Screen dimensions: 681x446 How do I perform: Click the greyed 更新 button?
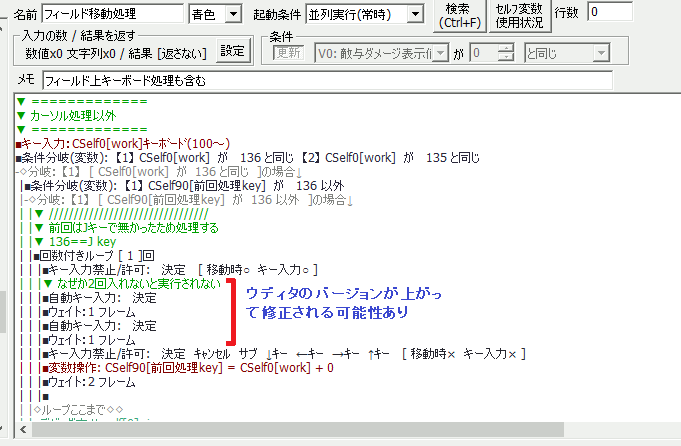288,53
